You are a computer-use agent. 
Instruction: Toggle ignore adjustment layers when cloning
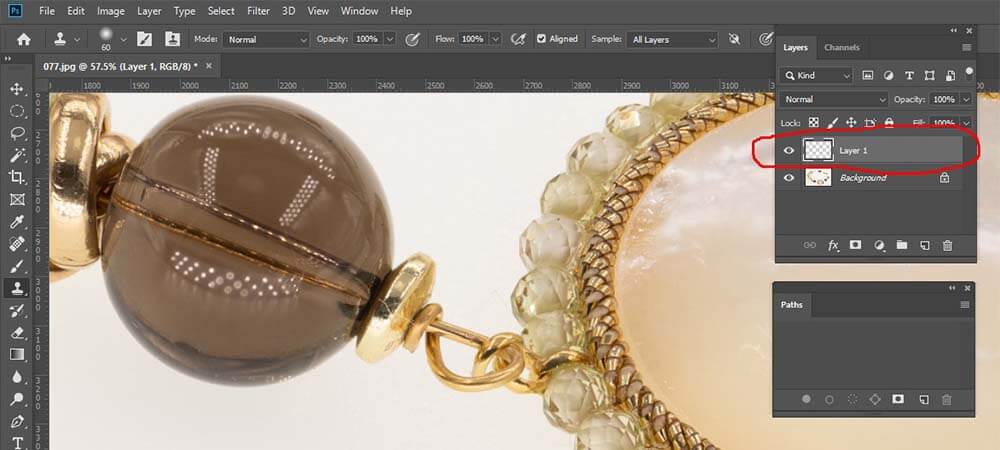click(735, 40)
